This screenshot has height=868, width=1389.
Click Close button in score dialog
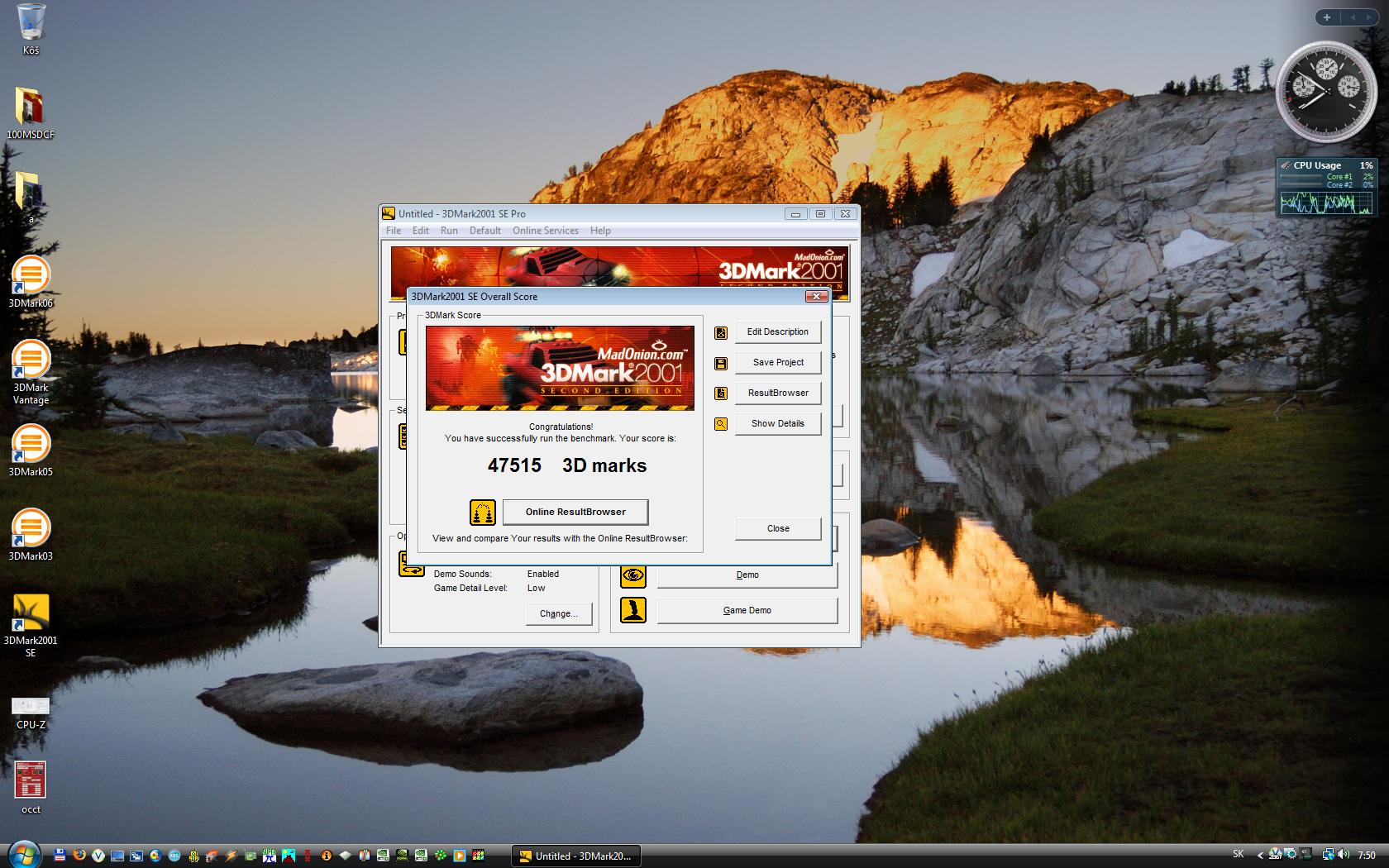click(x=778, y=529)
